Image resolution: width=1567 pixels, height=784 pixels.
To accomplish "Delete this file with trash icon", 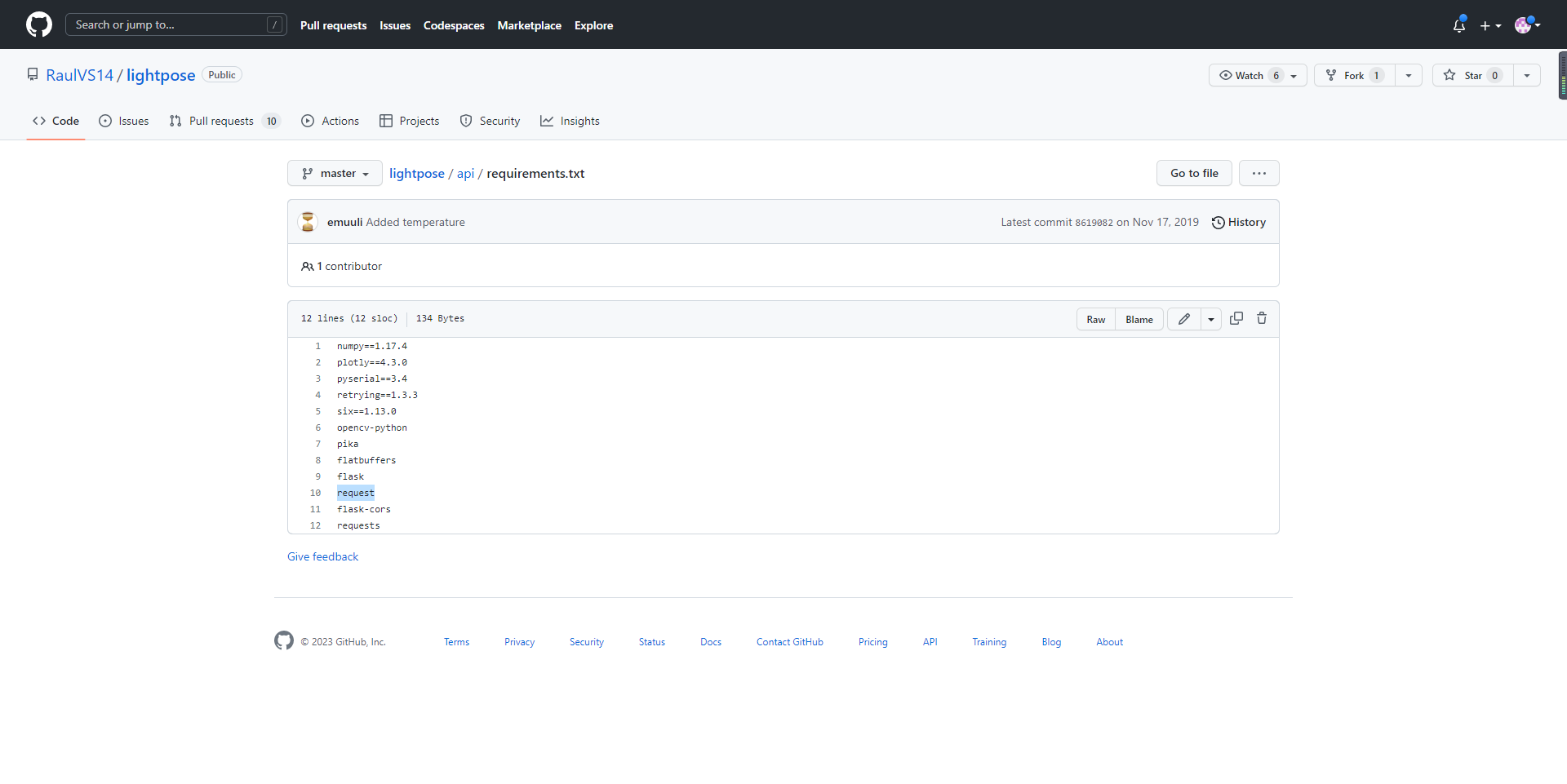I will tap(1262, 318).
